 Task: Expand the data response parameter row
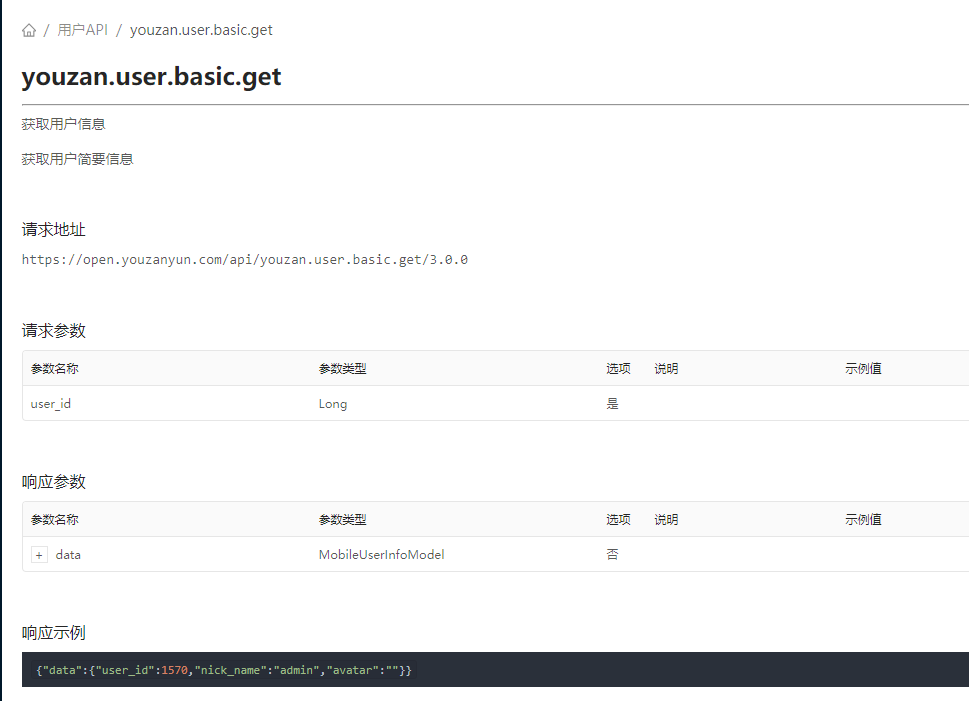point(39,555)
